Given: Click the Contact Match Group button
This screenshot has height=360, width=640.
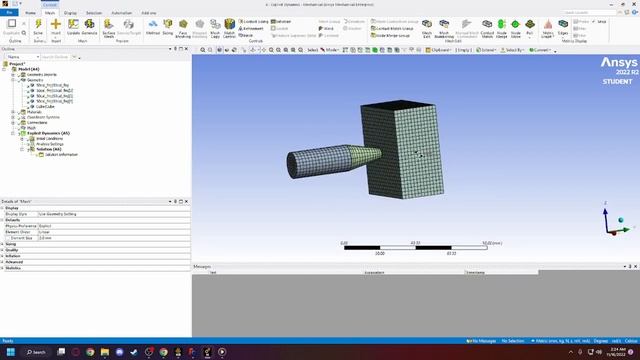Looking at the screenshot, I should tap(392, 29).
